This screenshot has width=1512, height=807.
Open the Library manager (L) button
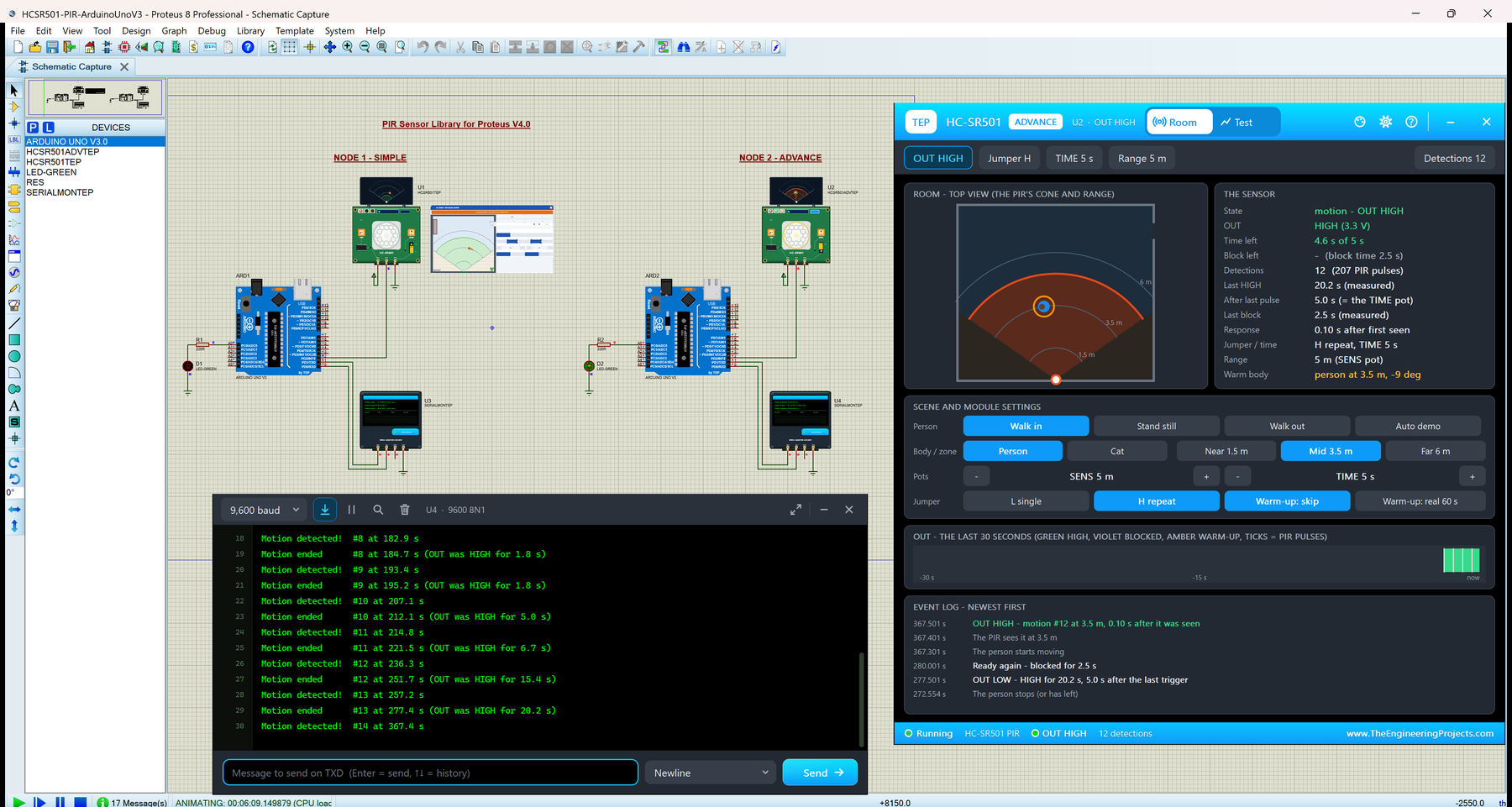click(x=49, y=128)
